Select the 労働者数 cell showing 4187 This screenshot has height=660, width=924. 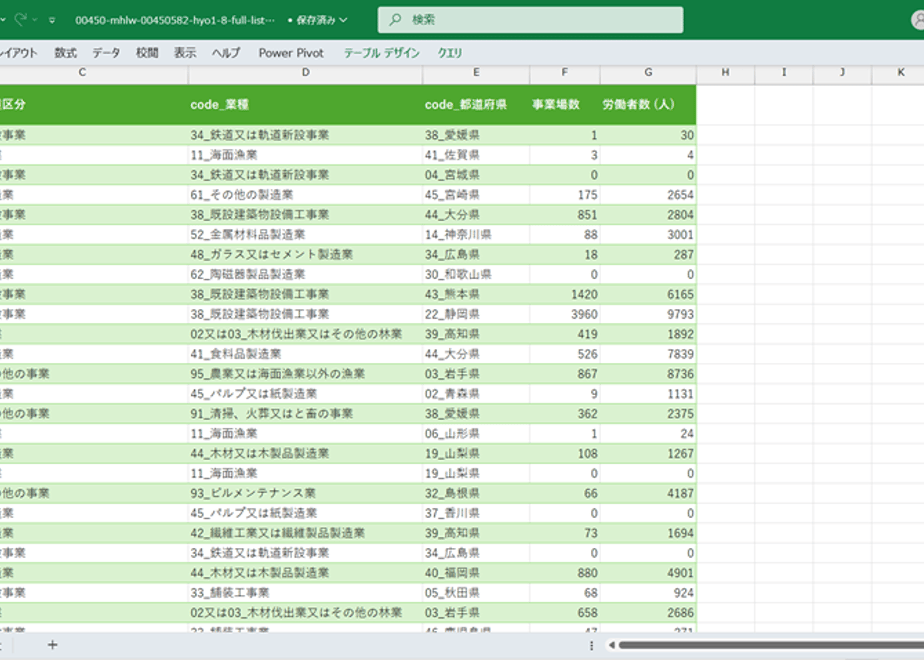648,493
